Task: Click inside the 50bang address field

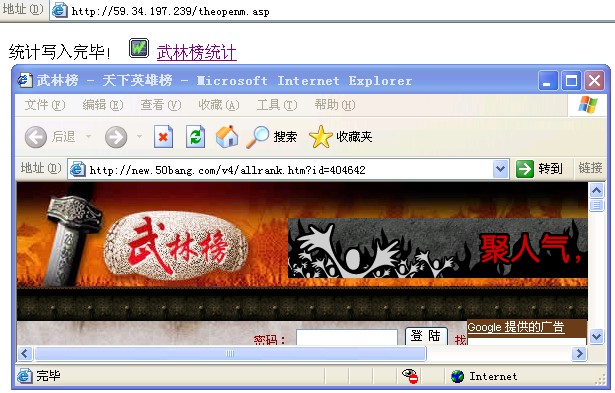Action: tap(288, 169)
